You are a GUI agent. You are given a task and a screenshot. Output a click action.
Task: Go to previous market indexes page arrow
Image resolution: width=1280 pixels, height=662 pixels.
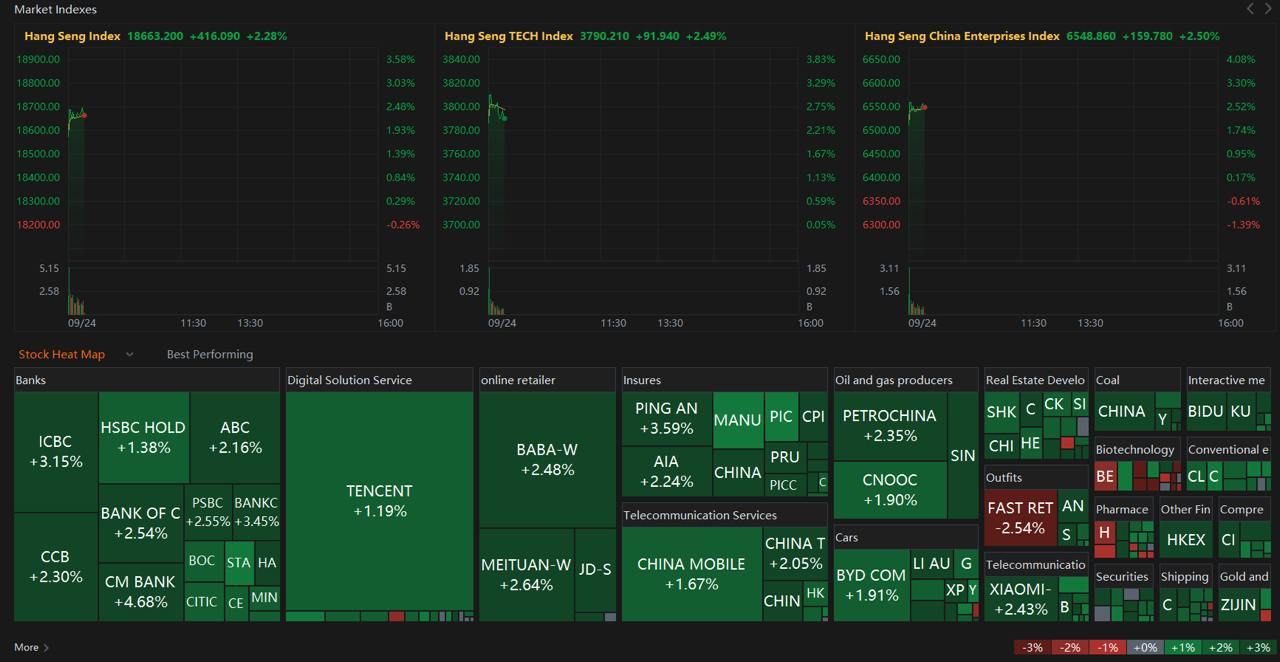1250,9
